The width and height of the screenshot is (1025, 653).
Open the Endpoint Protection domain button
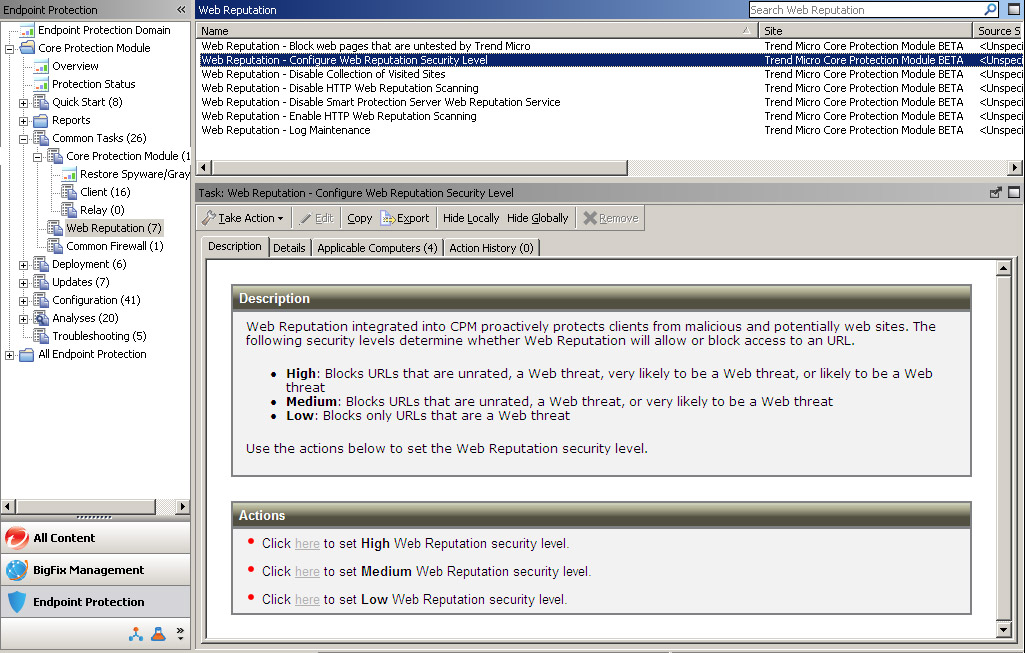tap(95, 602)
